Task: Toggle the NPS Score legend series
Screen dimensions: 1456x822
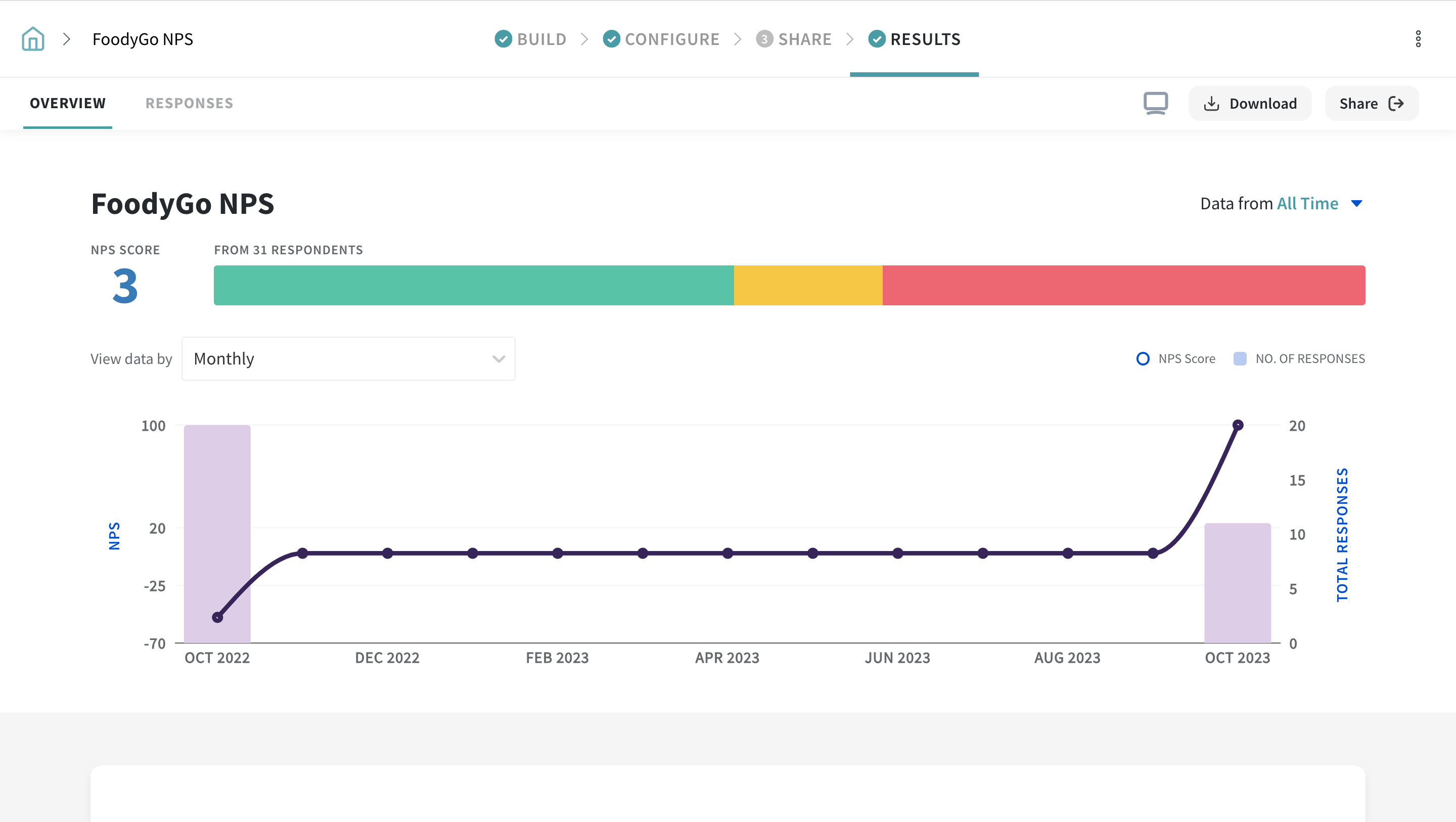Action: [x=1175, y=359]
